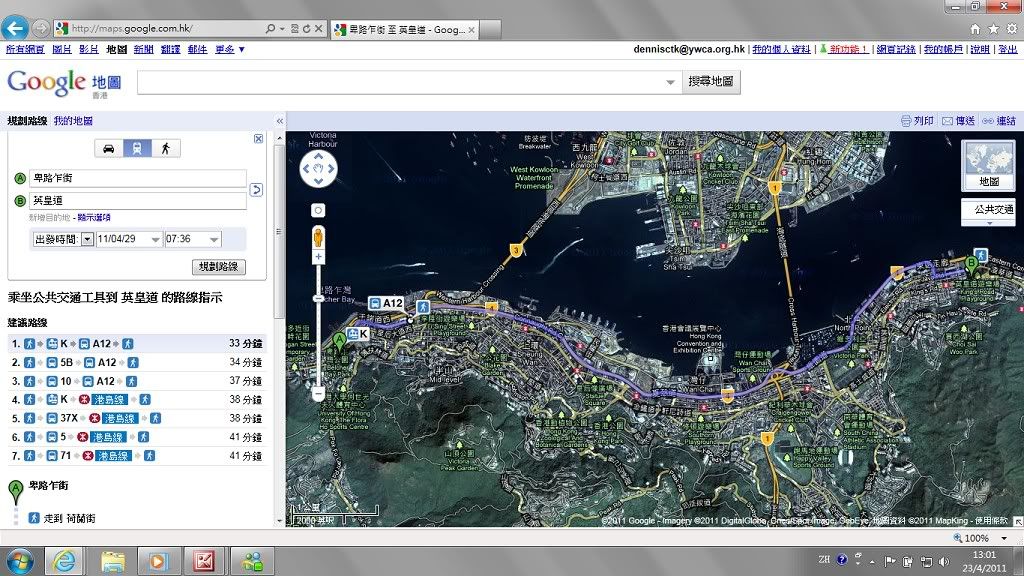
Task: Click the start field containing 畢路乍街
Action: (138, 178)
